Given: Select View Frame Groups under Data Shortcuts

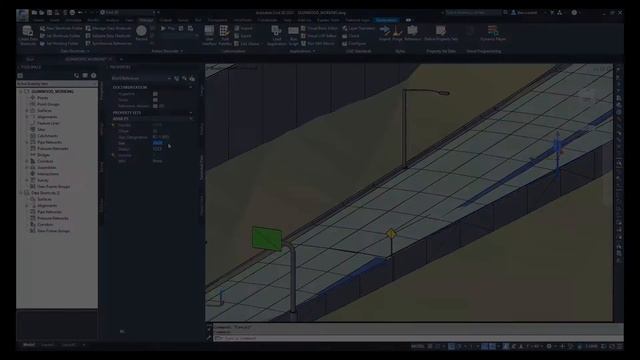Looking at the screenshot, I should click(53, 231).
